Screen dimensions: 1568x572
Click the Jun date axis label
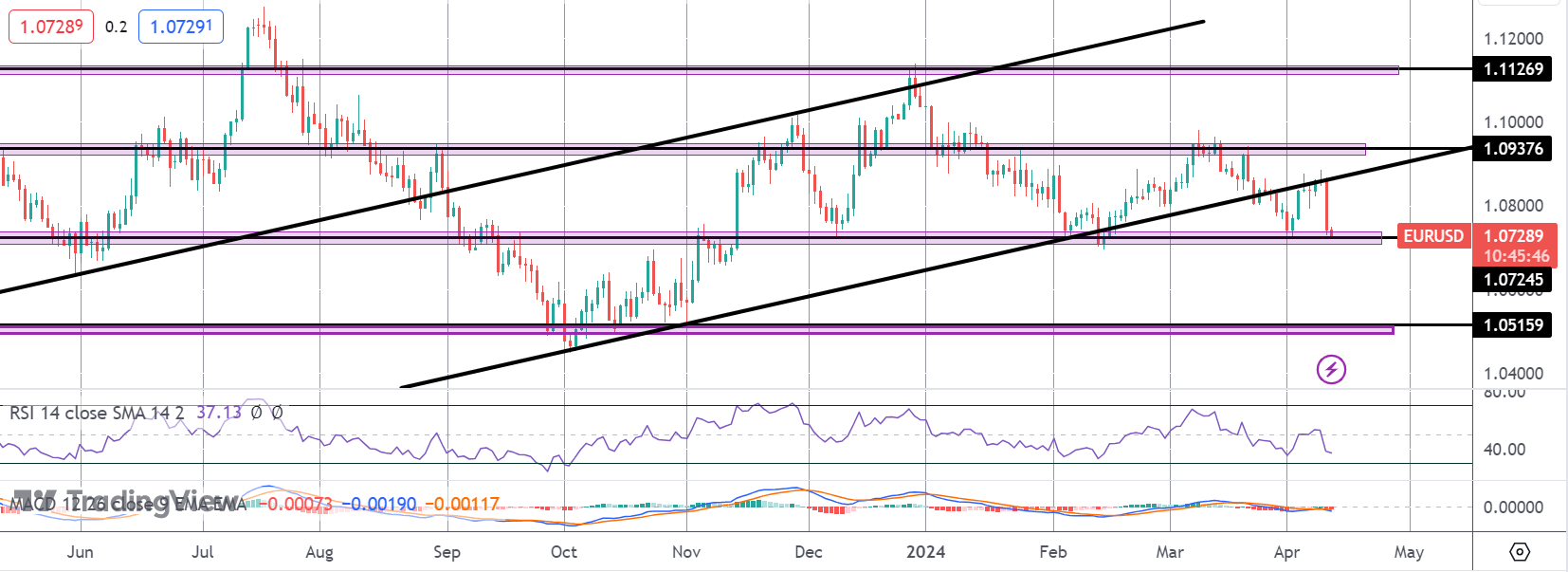tap(81, 552)
